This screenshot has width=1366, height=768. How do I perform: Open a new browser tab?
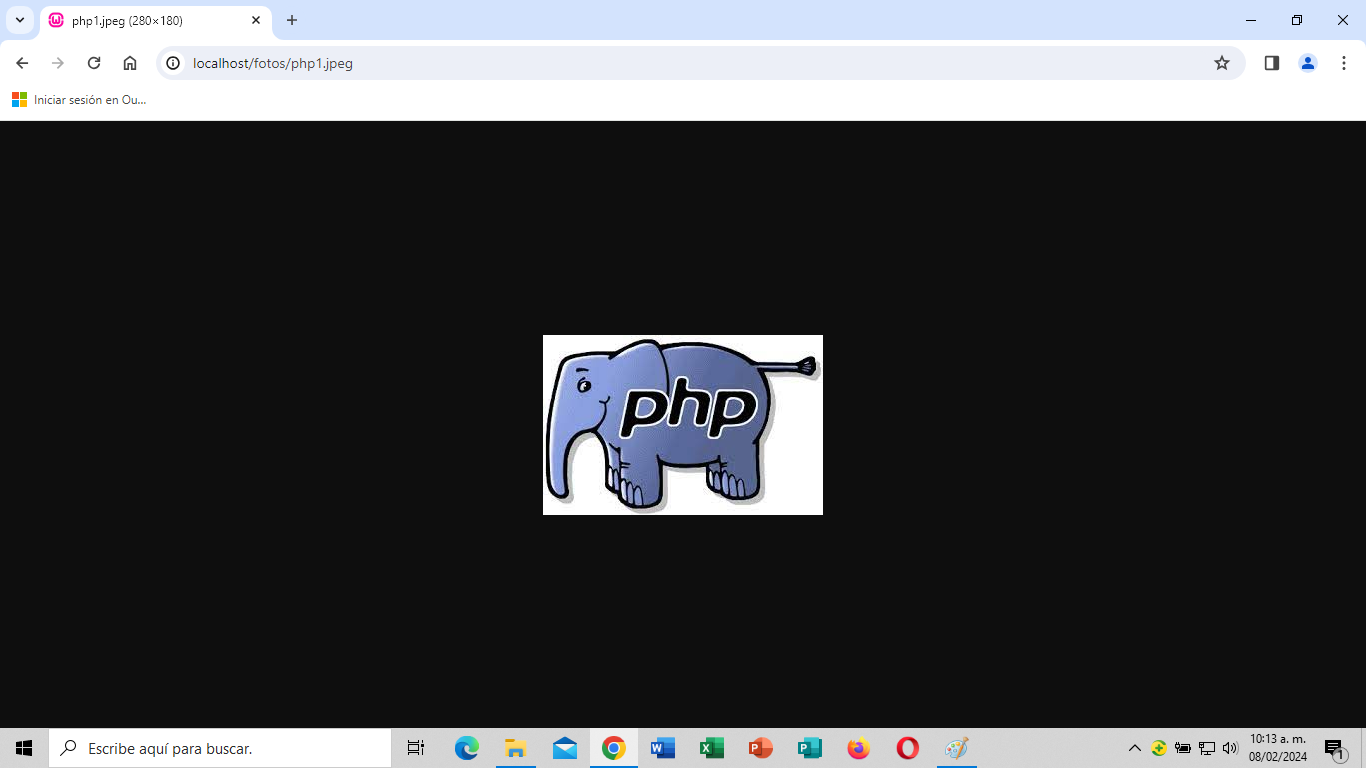click(292, 20)
